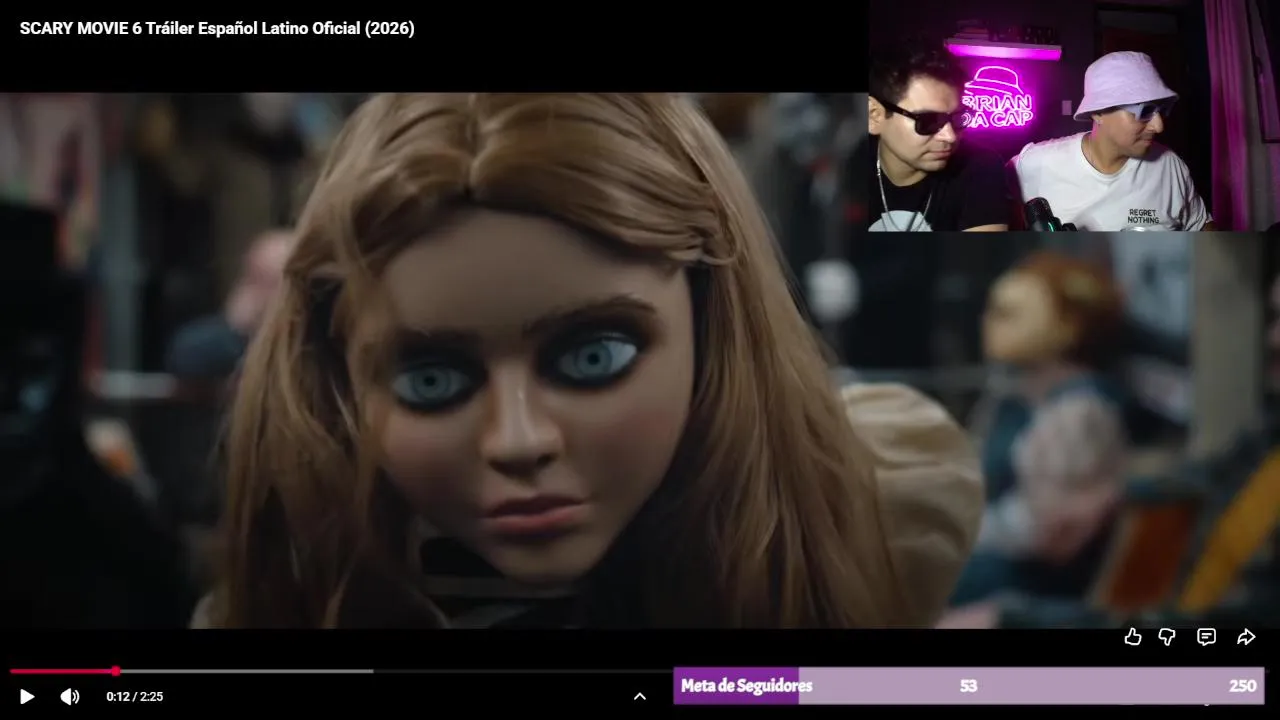
Task: Like the video with thumbs up
Action: pyautogui.click(x=1133, y=637)
